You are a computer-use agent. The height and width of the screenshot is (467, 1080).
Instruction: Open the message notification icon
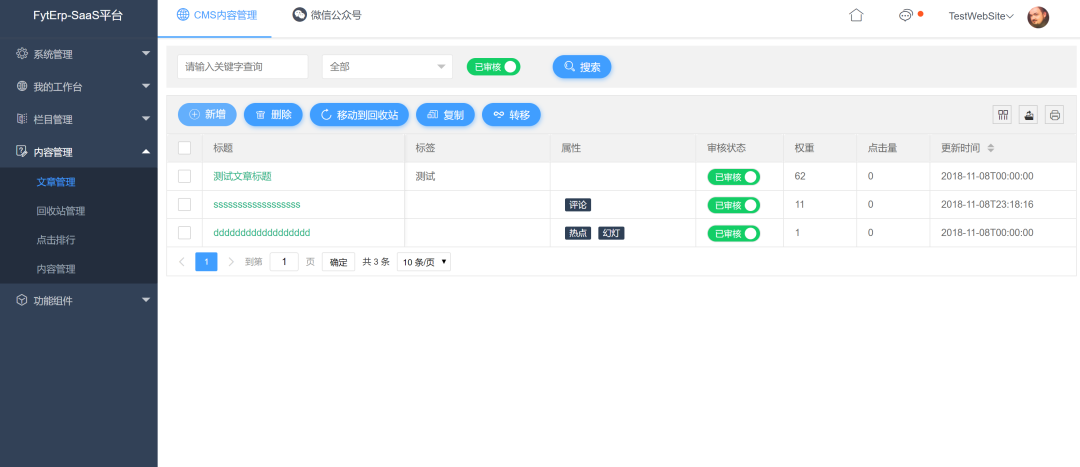(906, 16)
